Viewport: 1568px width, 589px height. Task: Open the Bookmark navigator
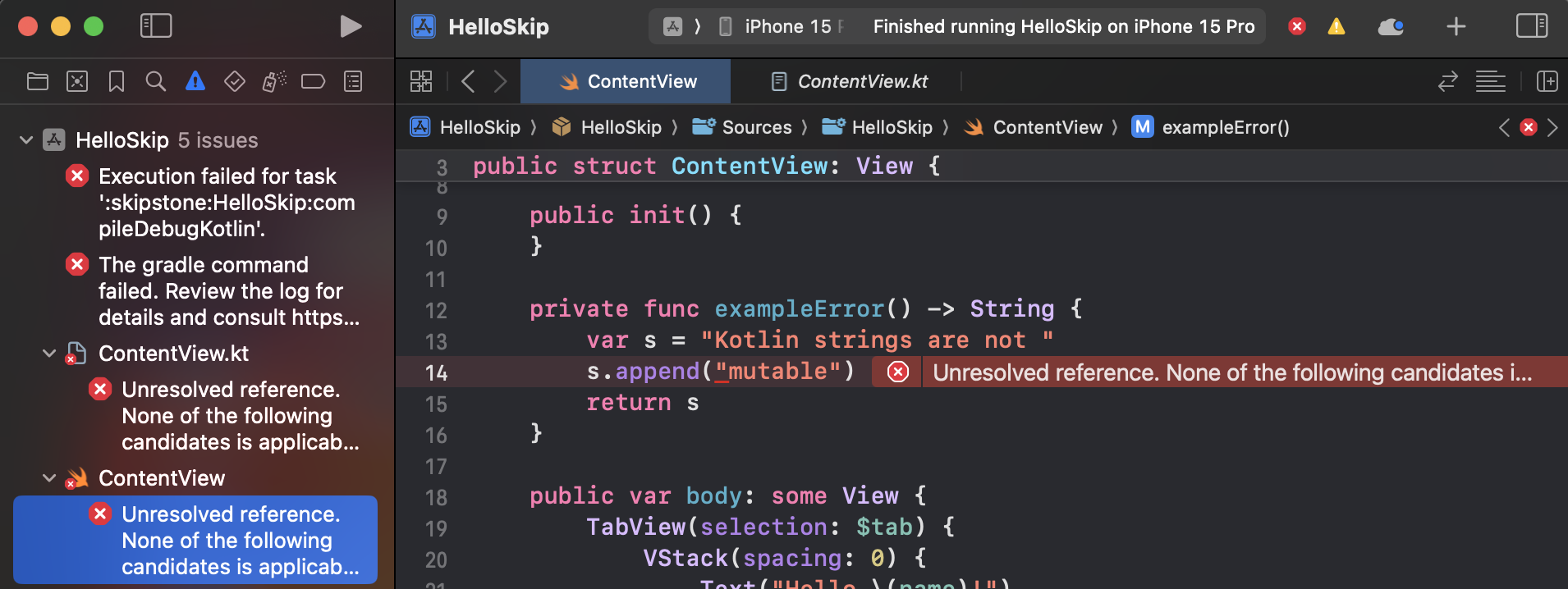pyautogui.click(x=117, y=81)
